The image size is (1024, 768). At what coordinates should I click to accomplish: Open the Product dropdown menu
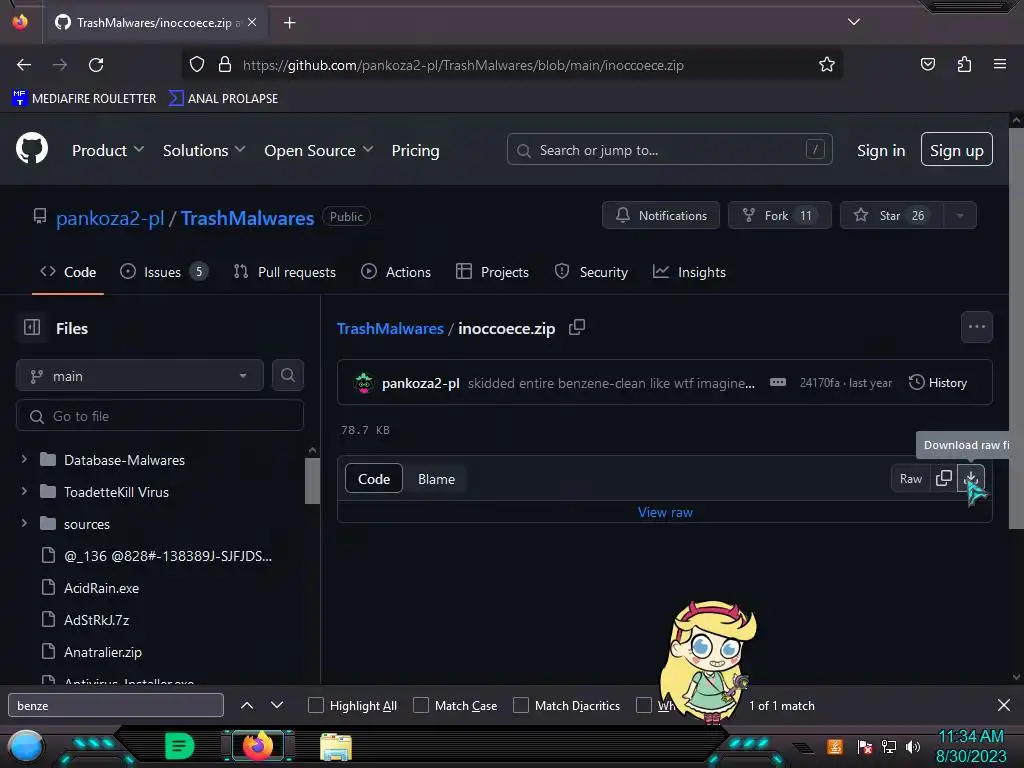(x=108, y=150)
